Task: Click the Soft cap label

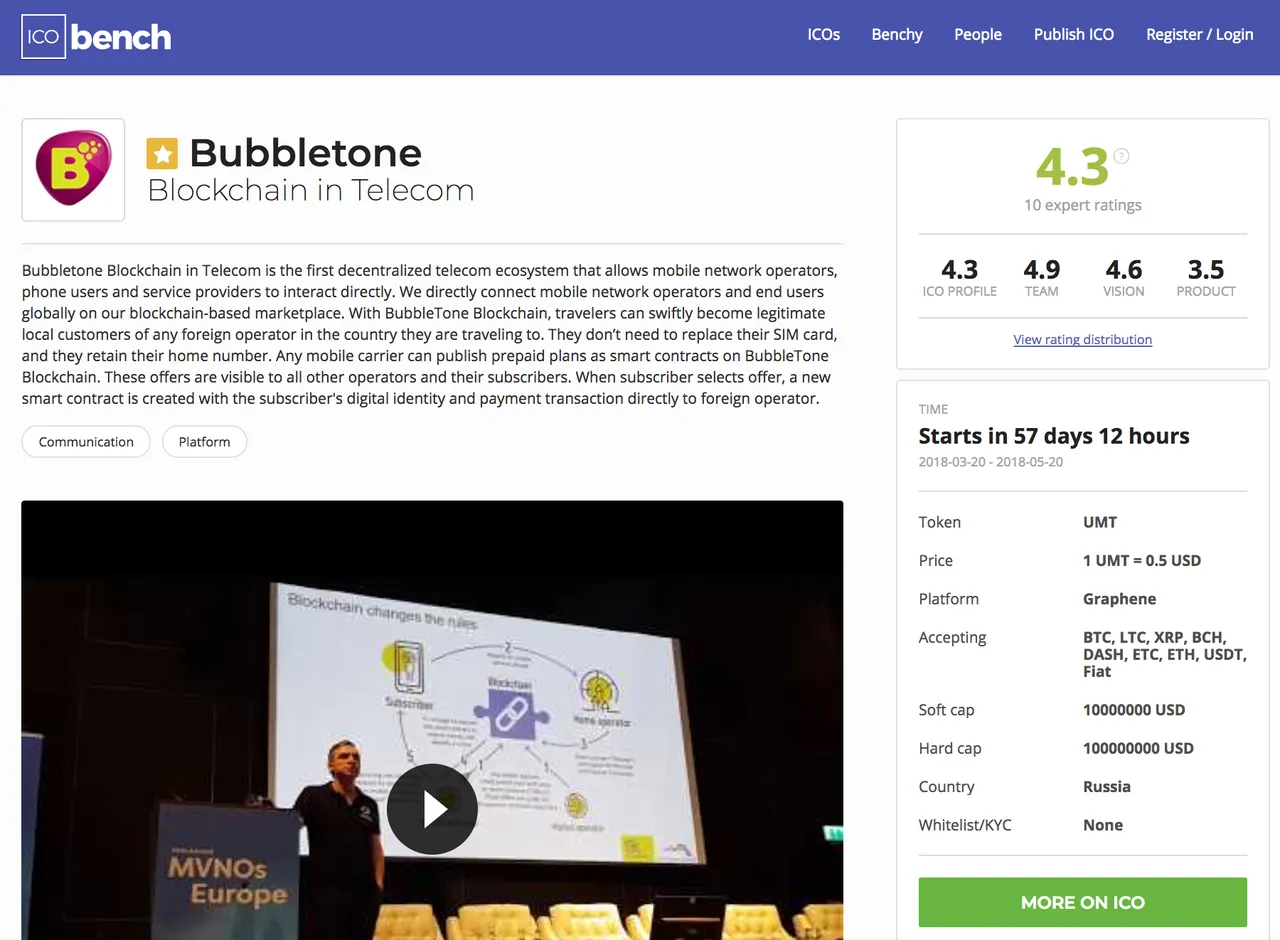Action: 946,710
